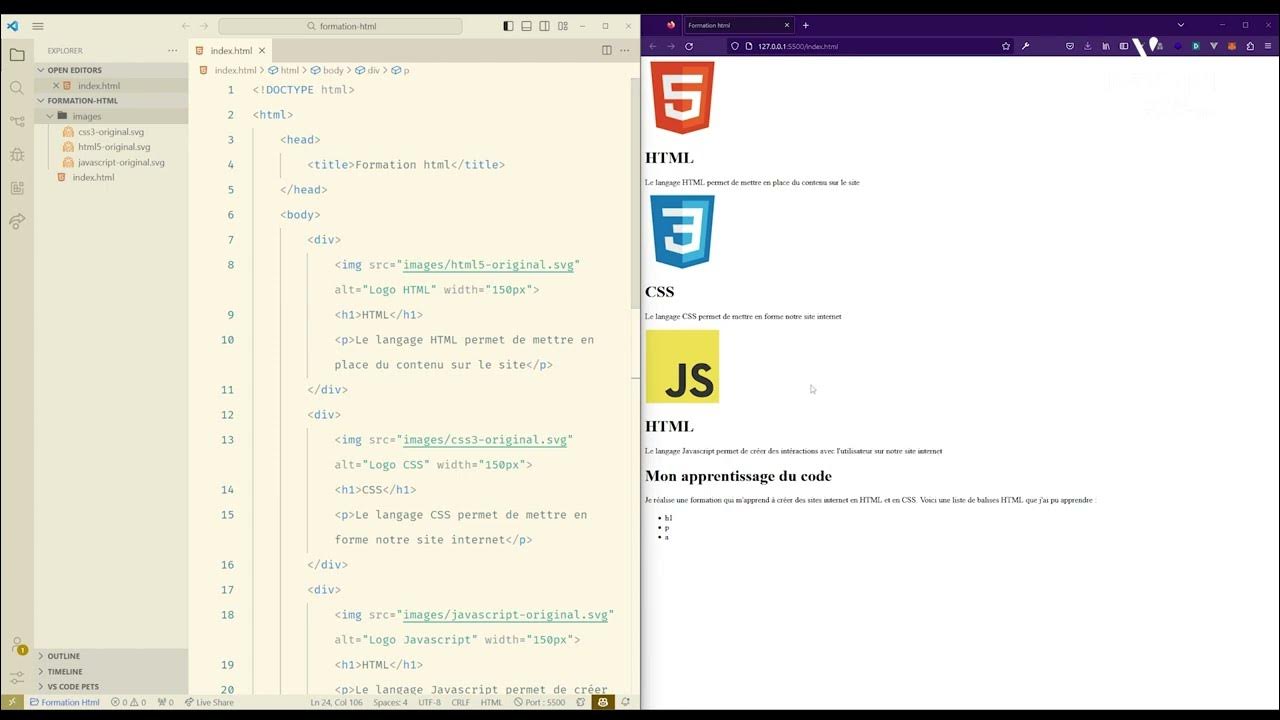
Task: Collapse the Open Editors section
Action: (111, 70)
